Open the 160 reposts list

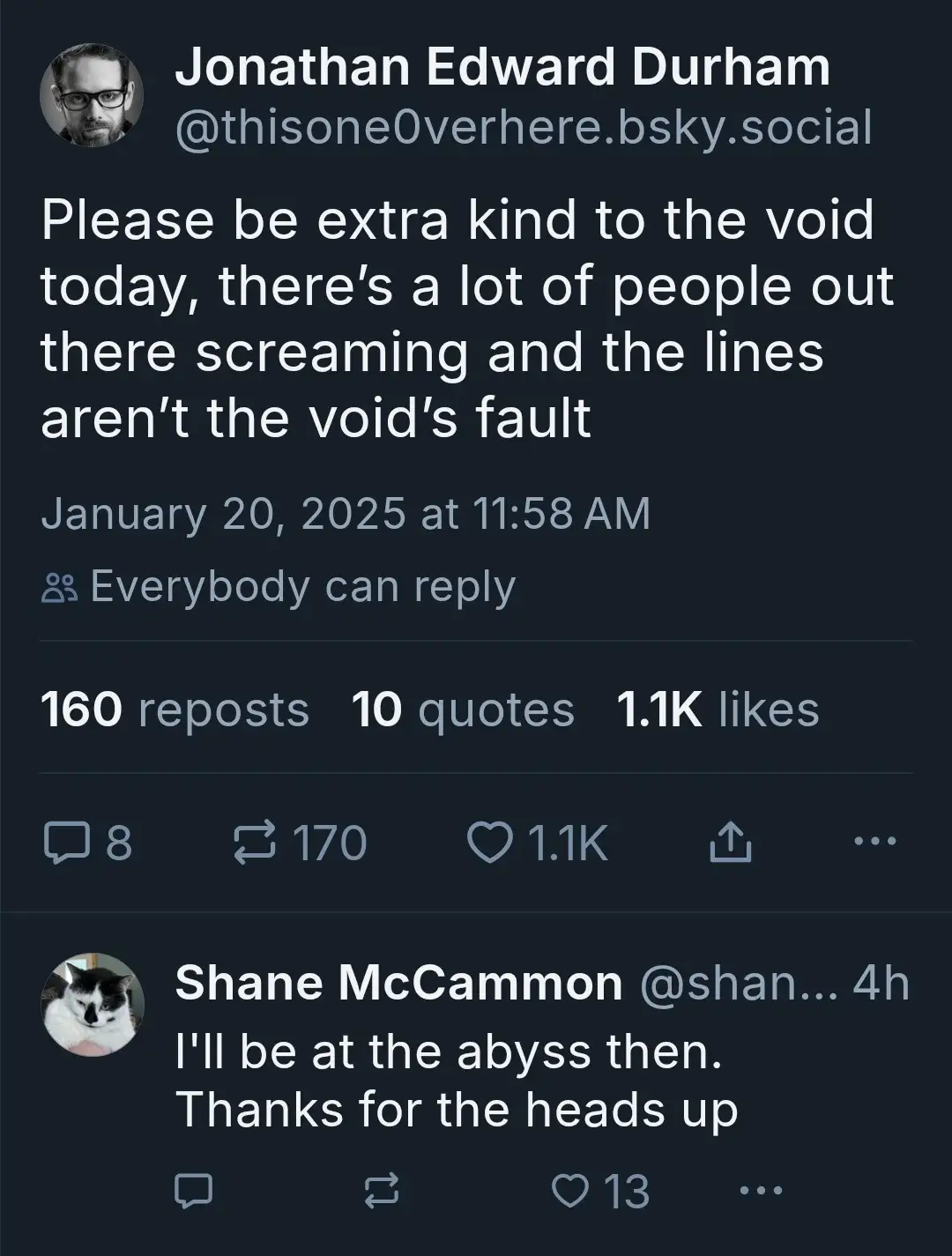[x=175, y=710]
